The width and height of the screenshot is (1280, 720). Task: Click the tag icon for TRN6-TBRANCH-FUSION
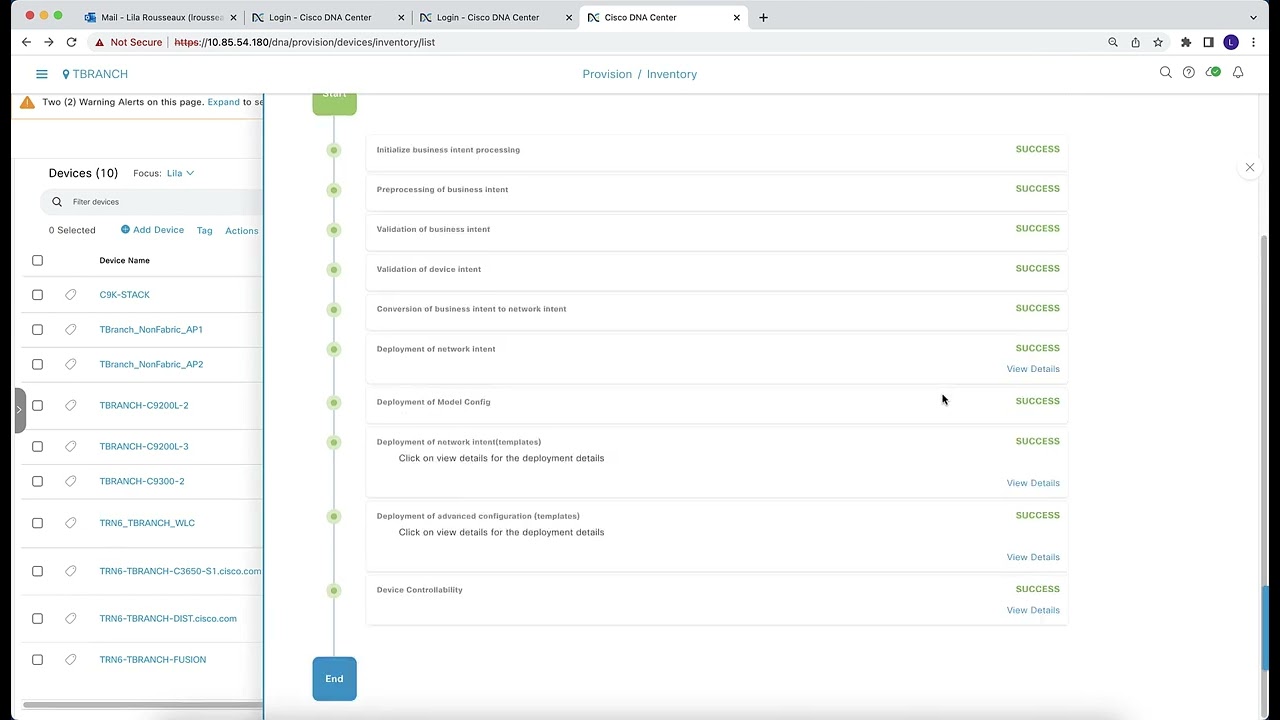(71, 660)
